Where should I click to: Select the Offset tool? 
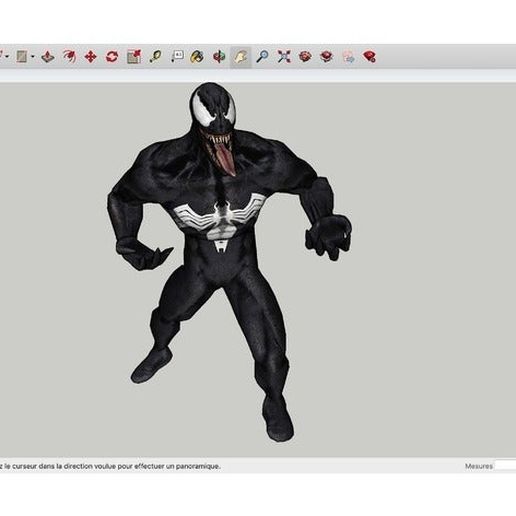(x=70, y=57)
